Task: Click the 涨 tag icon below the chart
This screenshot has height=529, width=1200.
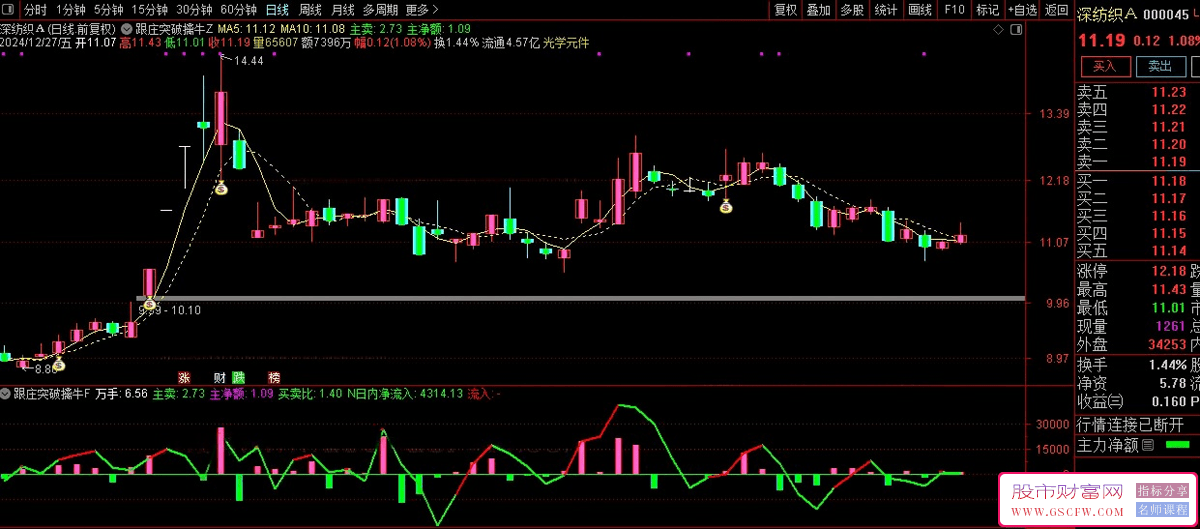Action: pos(184,378)
